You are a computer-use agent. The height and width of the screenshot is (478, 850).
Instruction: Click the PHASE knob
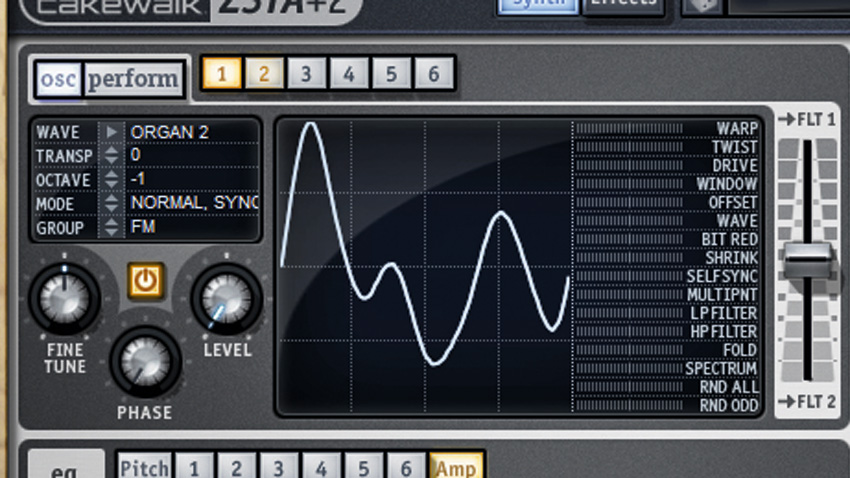click(x=145, y=361)
